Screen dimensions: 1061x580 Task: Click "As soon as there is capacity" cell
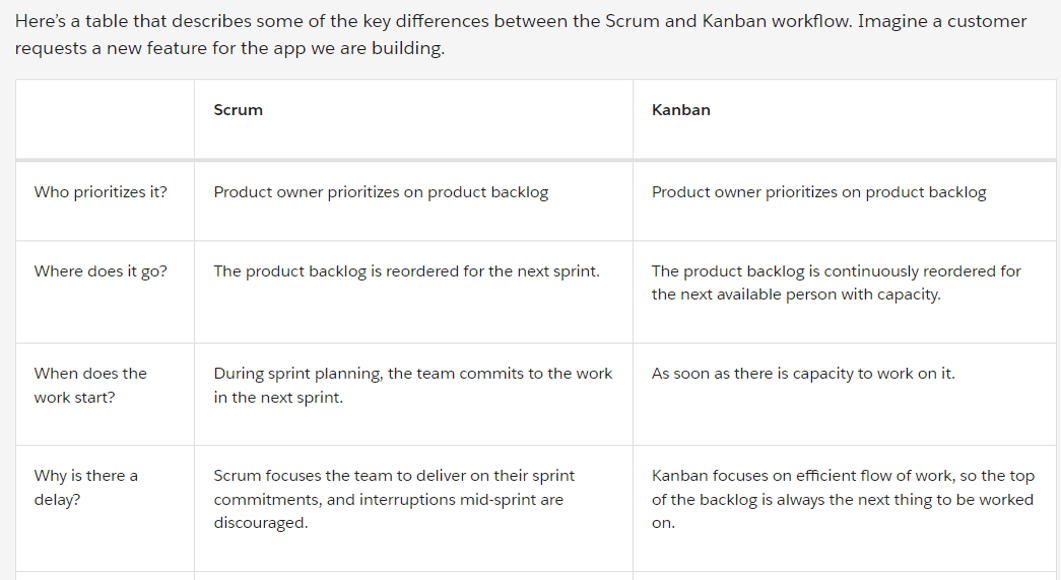(x=802, y=373)
